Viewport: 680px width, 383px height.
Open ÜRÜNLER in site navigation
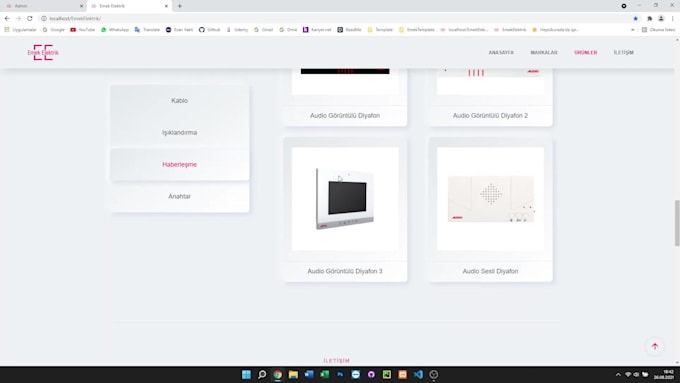pyautogui.click(x=585, y=52)
